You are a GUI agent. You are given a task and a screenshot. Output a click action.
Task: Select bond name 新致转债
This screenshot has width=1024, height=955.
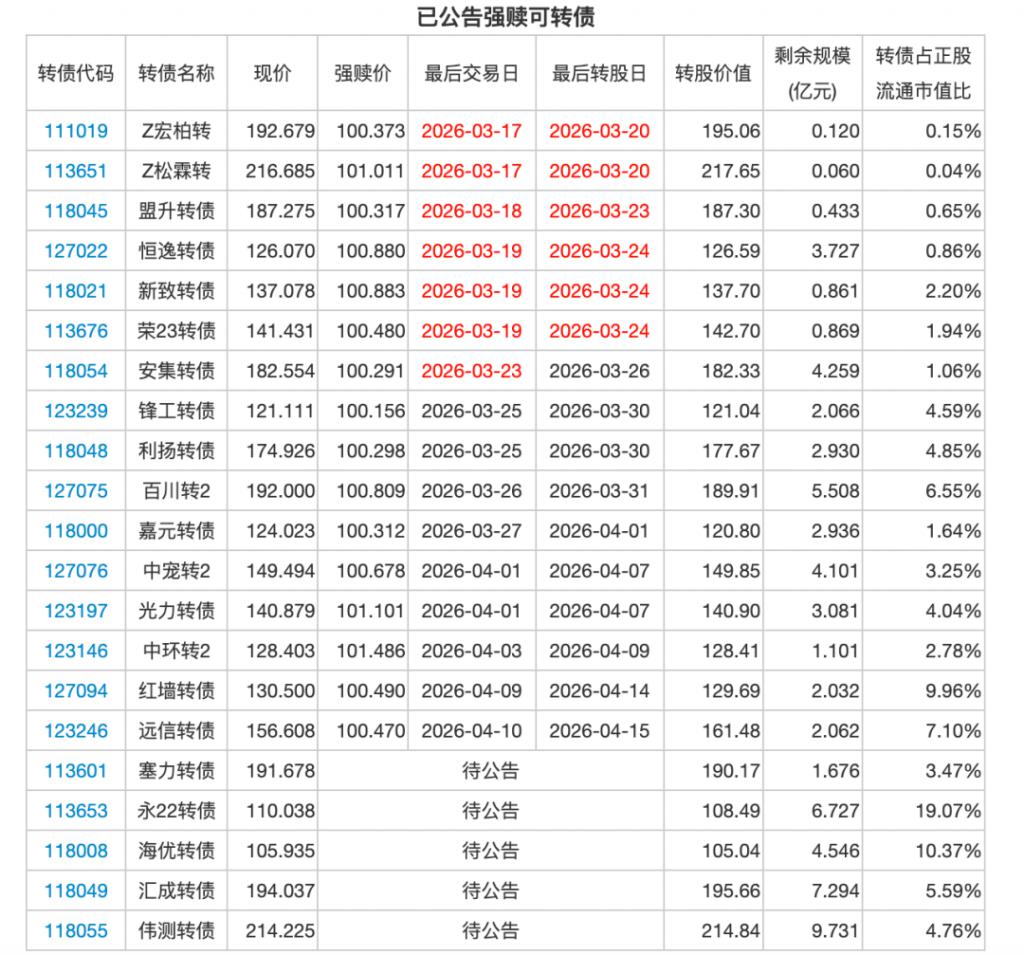click(176, 291)
